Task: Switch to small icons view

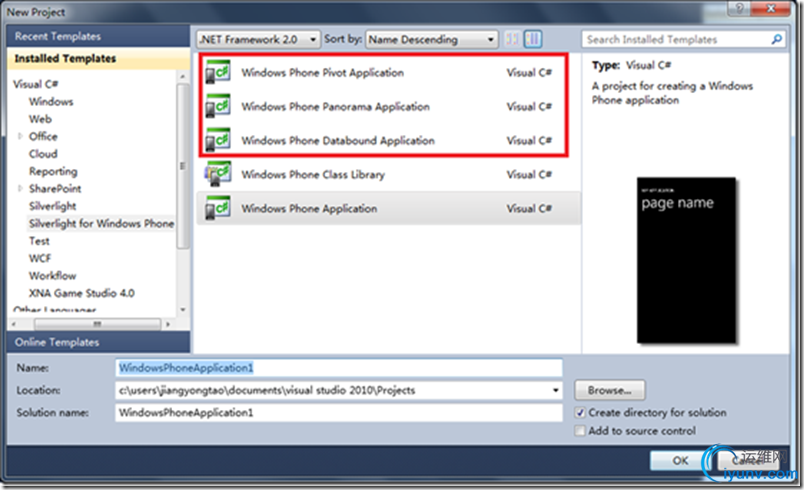Action: coord(512,39)
